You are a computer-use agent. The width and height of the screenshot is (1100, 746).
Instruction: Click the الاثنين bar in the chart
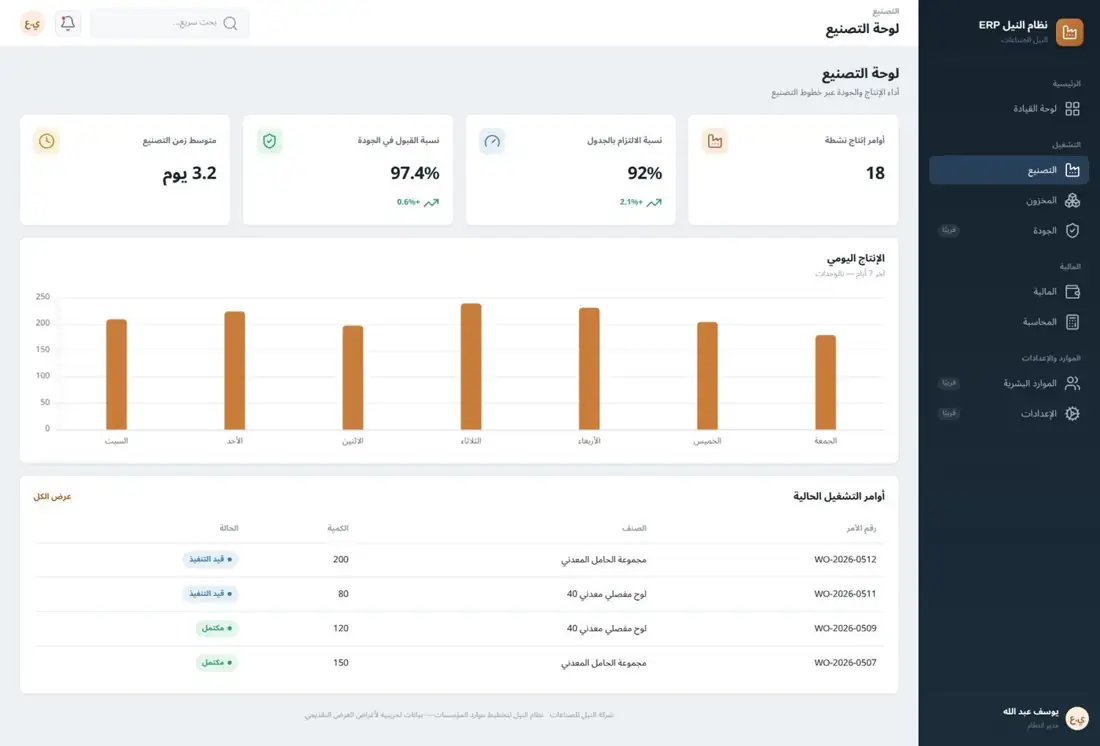(x=353, y=378)
